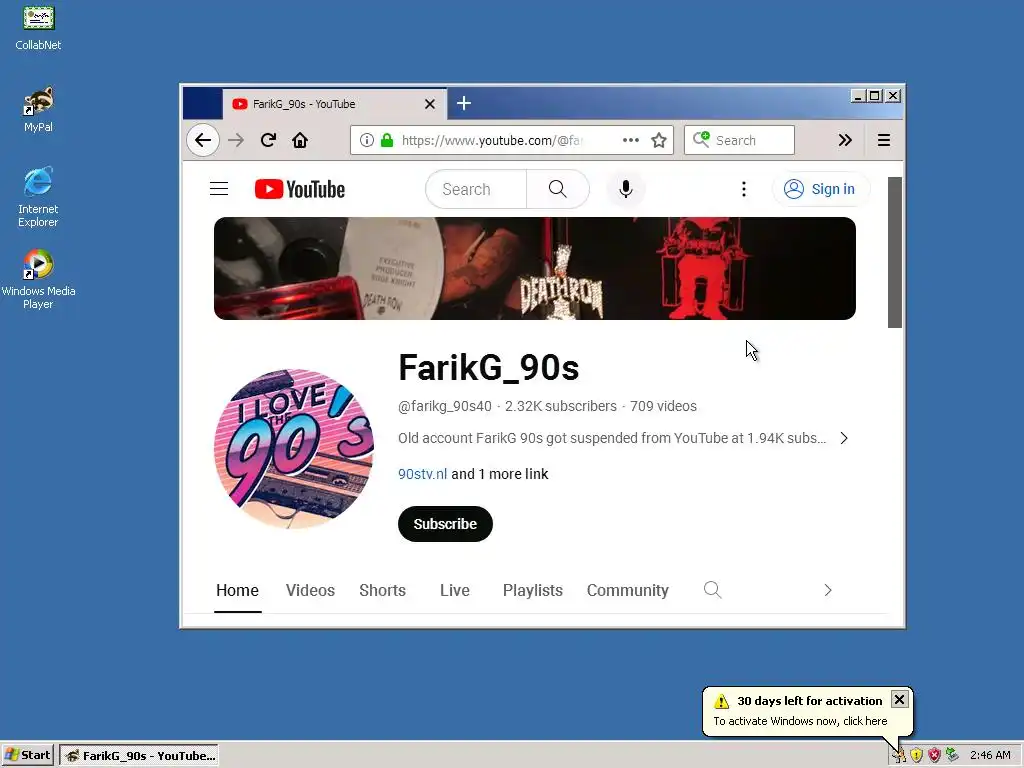This screenshot has width=1024, height=768.
Task: Click the I Love the 90s channel avatar
Action: point(293,448)
